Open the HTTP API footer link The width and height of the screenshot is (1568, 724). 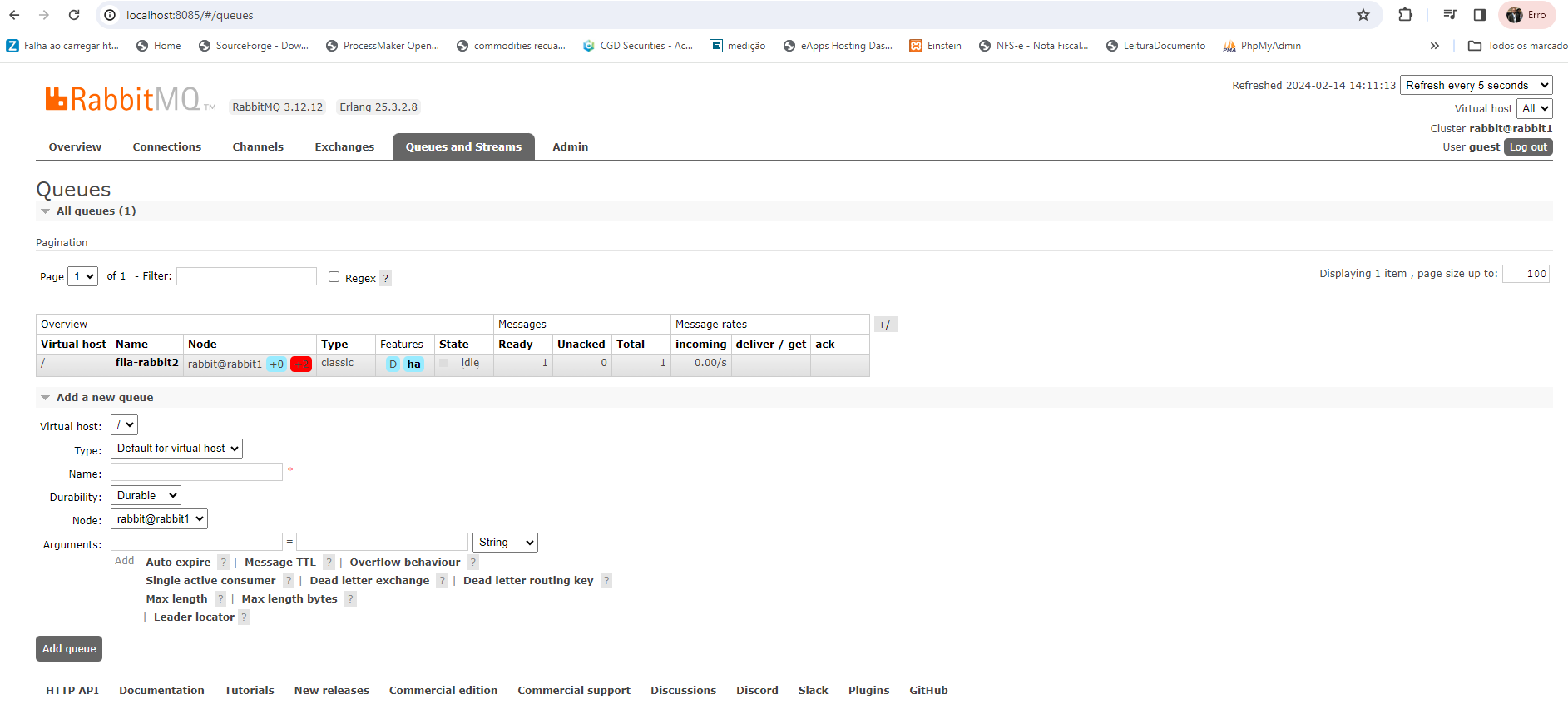click(x=72, y=691)
